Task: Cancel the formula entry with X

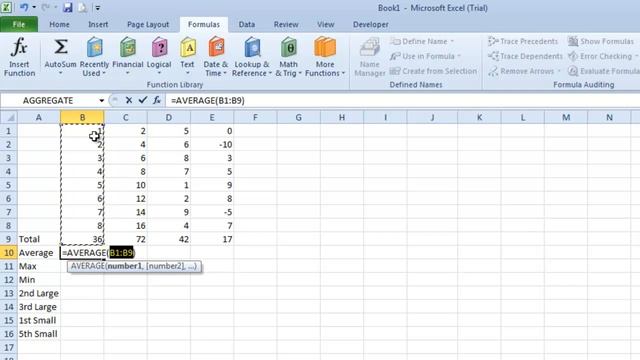Action: pos(129,100)
